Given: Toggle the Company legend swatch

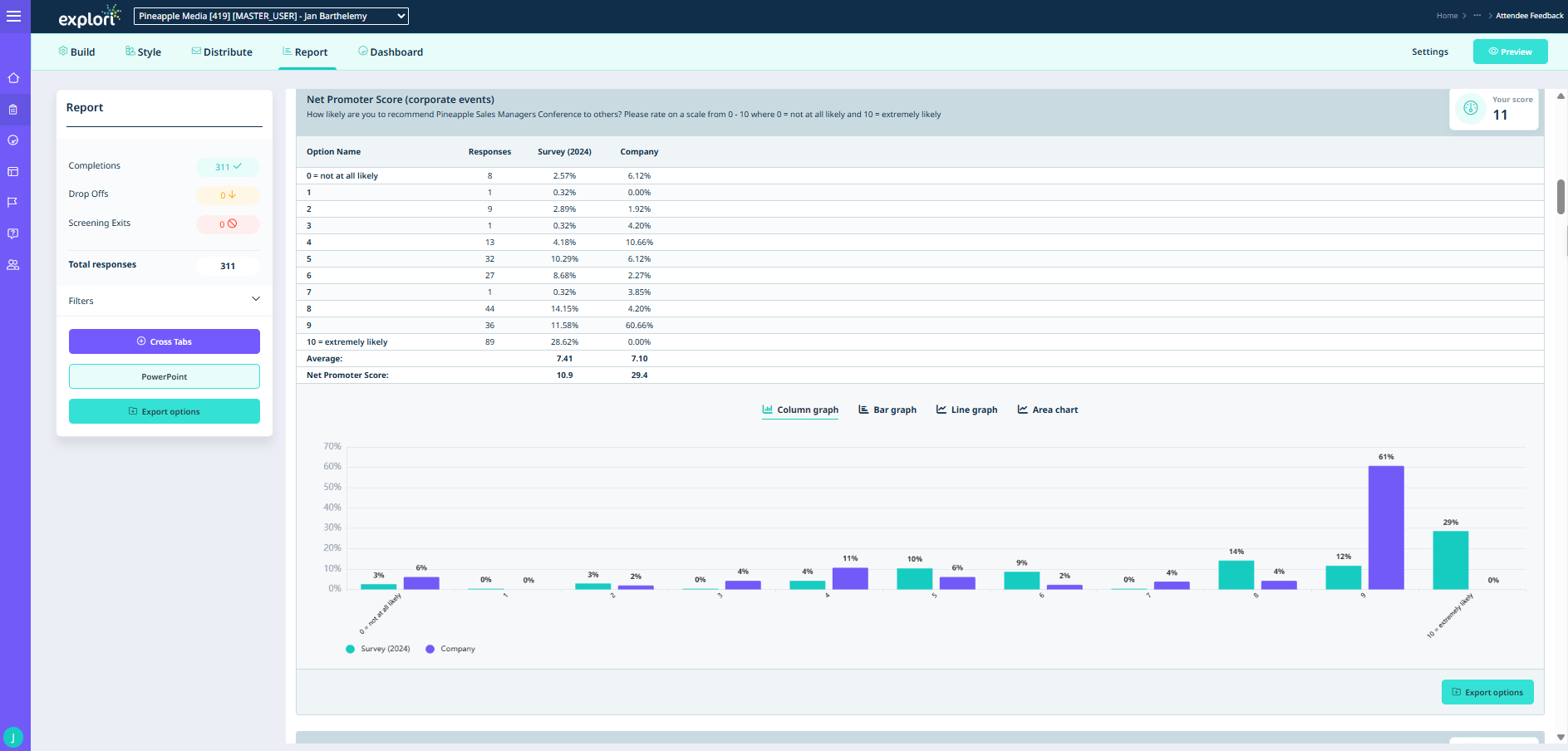Looking at the screenshot, I should point(430,649).
